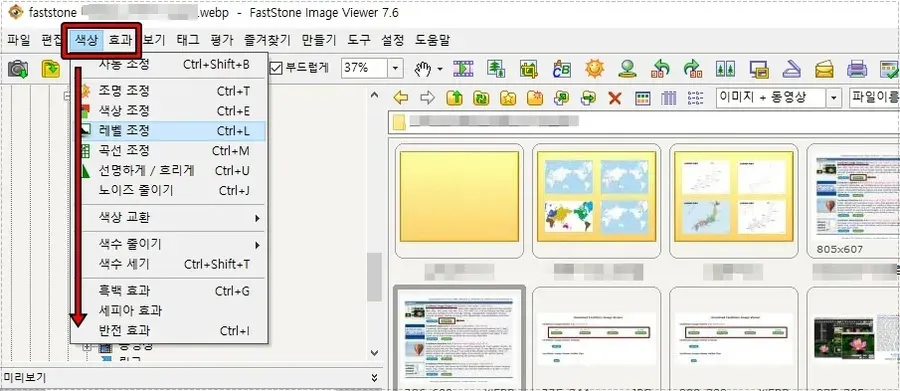Open the favorites star folder icon
This screenshot has height=391, width=900.
pyautogui.click(x=508, y=98)
